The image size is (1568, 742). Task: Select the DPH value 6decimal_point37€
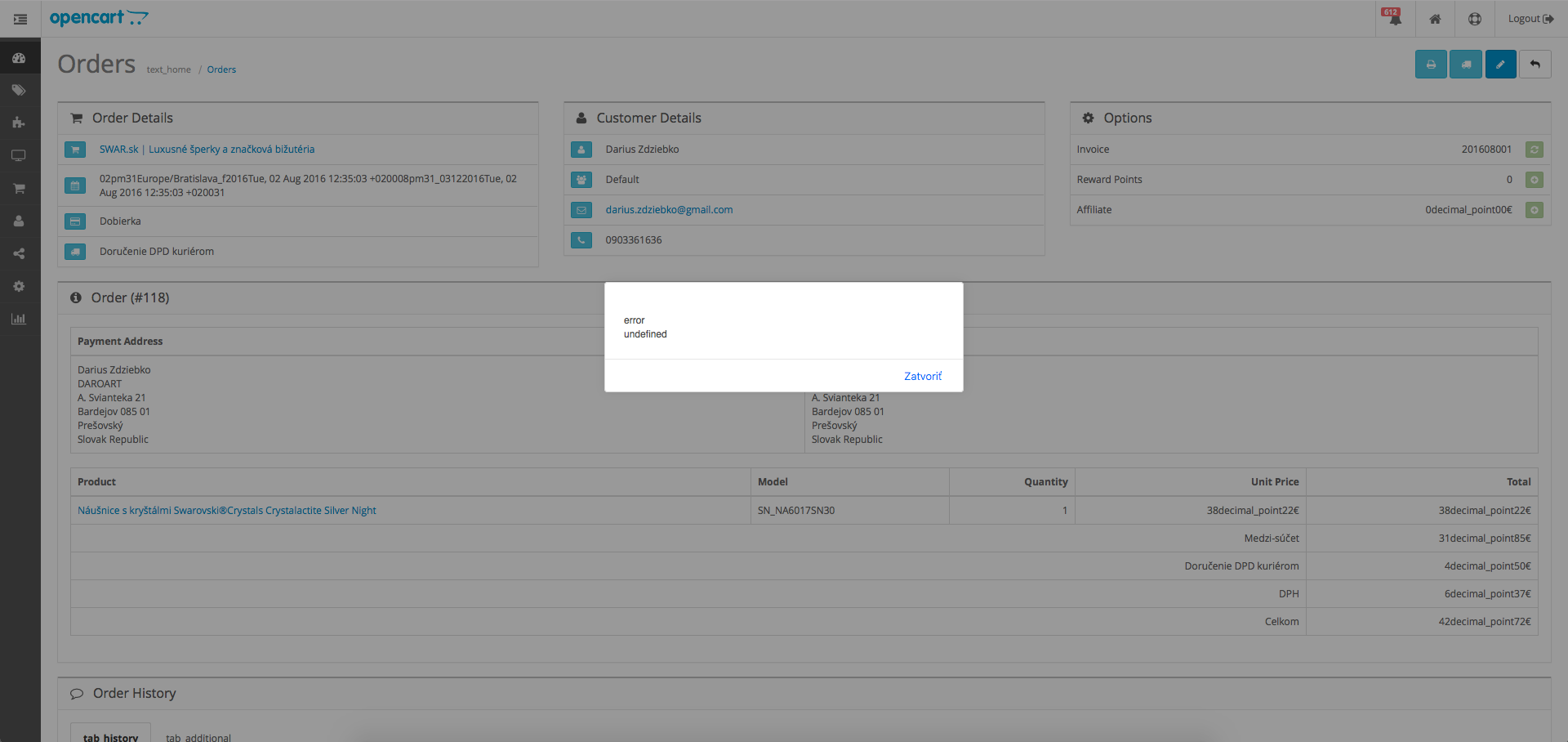pyautogui.click(x=1487, y=594)
